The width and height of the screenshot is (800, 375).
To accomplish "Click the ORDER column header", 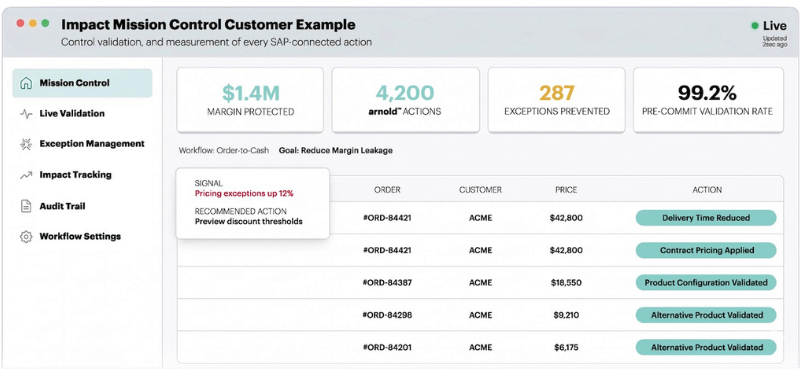I will pyautogui.click(x=387, y=190).
